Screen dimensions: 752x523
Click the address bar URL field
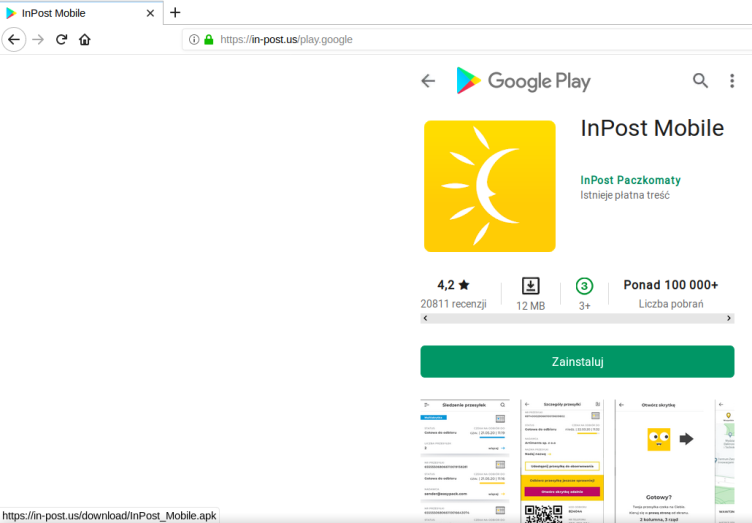[x=450, y=39]
